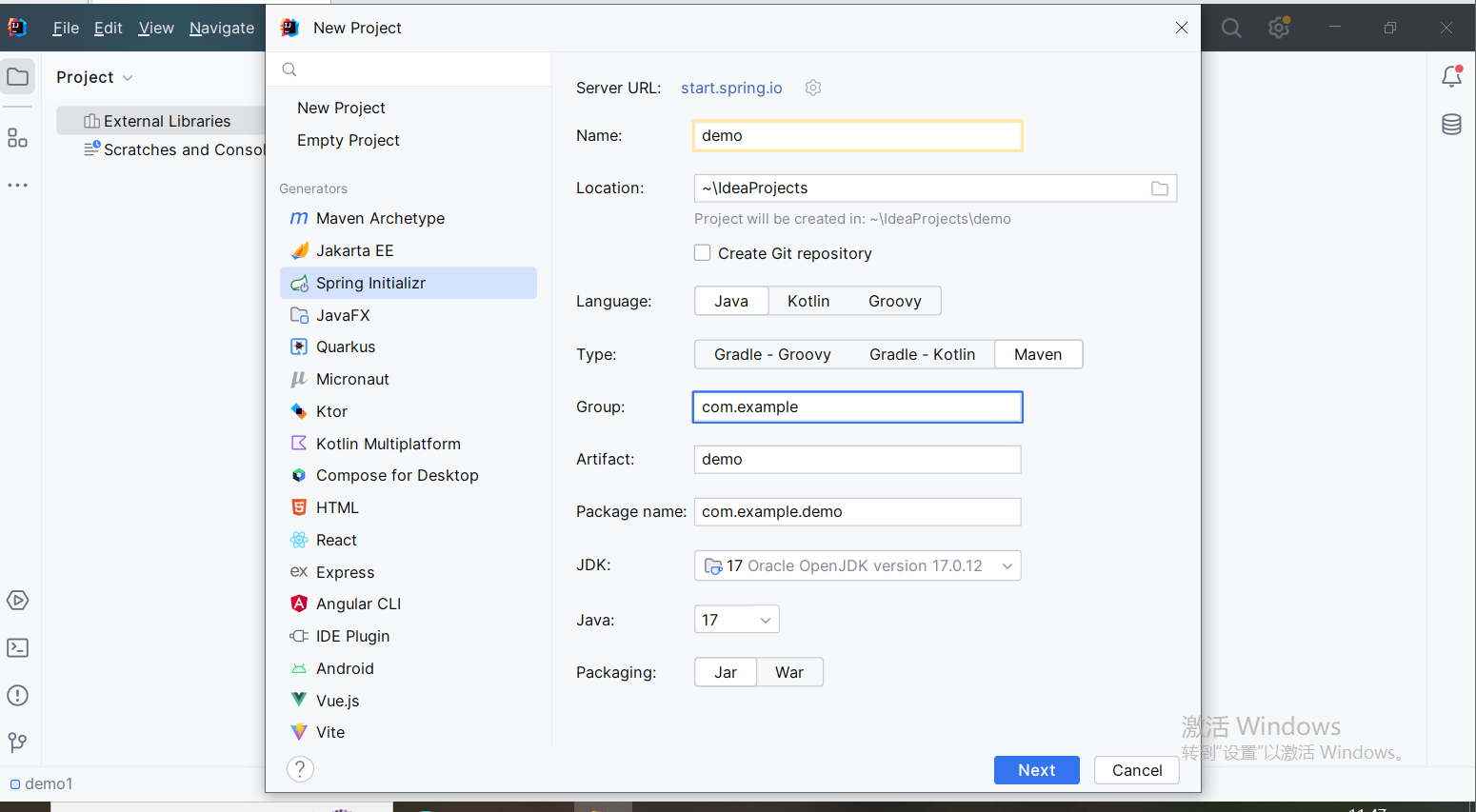Select War packaging
Viewport: 1476px width, 812px height.
click(x=789, y=672)
